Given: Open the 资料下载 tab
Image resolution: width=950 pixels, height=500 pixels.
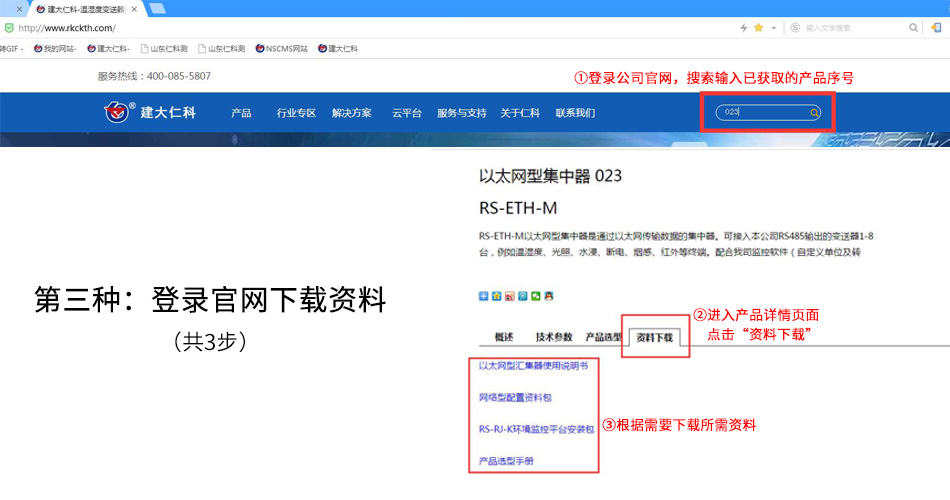Looking at the screenshot, I should [655, 337].
